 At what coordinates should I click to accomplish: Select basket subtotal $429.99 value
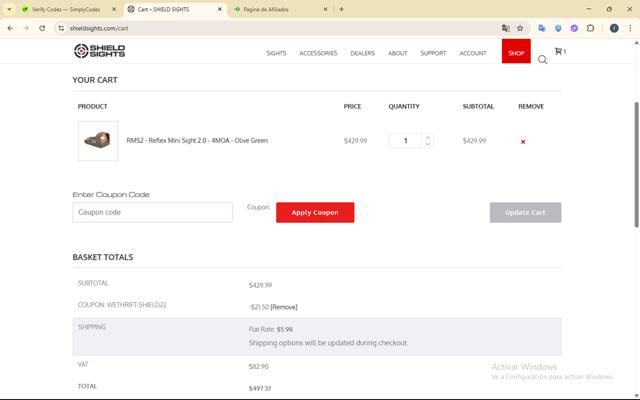point(260,285)
